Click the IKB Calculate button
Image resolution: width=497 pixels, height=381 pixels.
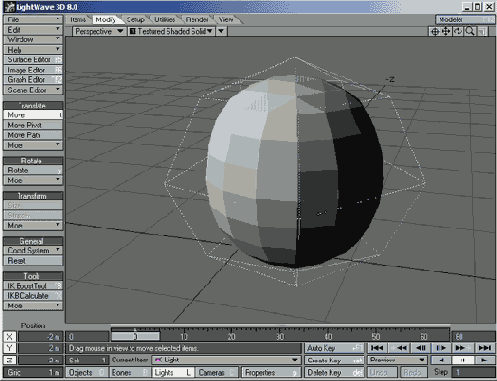[x=33, y=295]
